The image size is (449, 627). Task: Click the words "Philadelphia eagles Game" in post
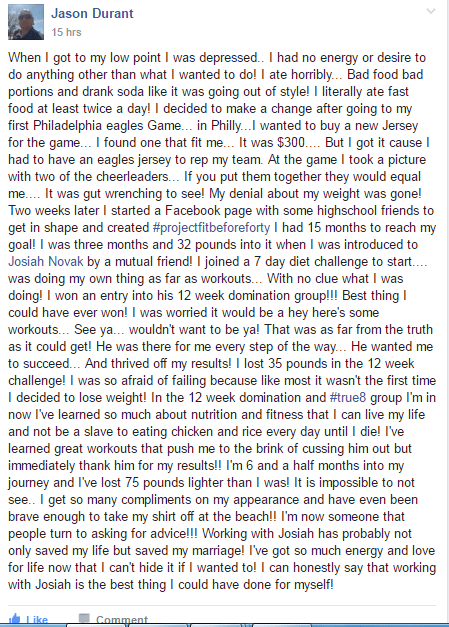point(107,126)
